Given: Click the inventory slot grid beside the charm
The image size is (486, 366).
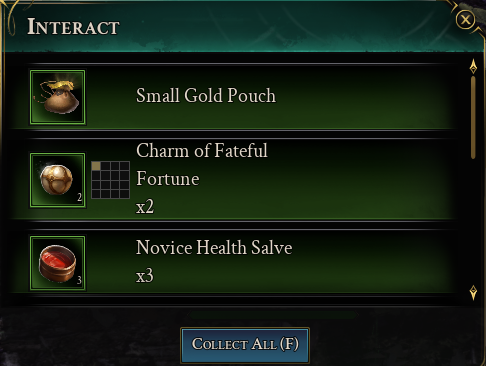Looking at the screenshot, I should pos(110,180).
